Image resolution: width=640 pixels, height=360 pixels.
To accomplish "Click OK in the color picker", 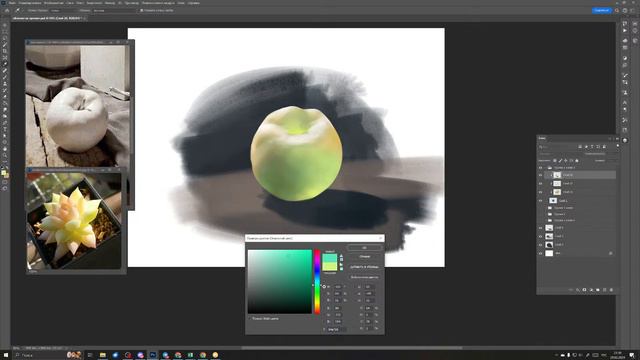I will 364,248.
